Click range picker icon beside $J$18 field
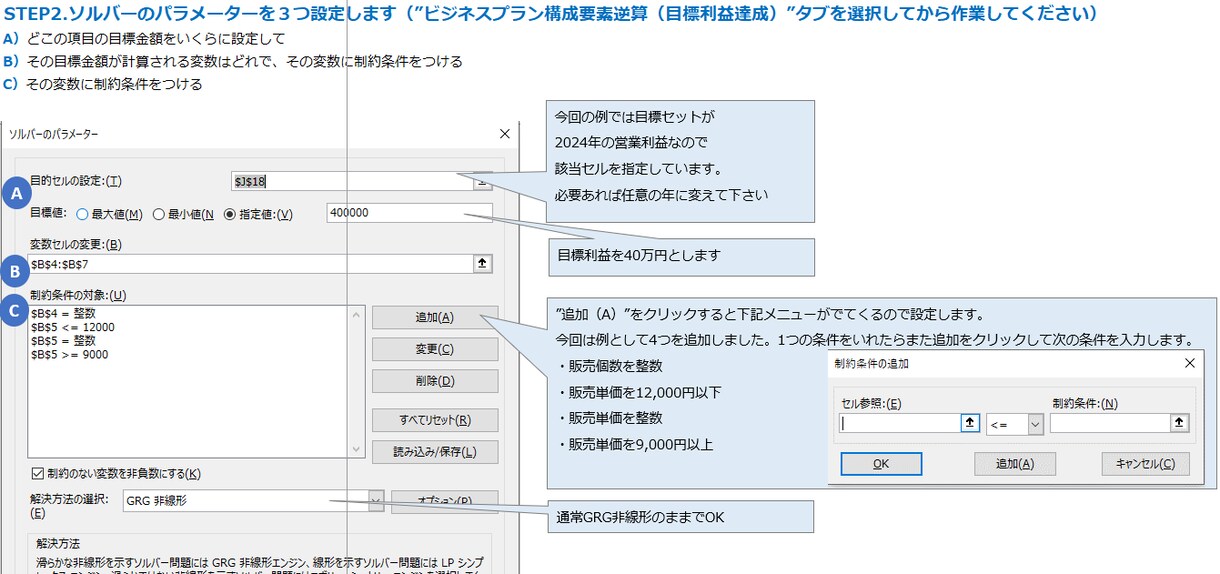The height and width of the screenshot is (574, 1220). (483, 181)
